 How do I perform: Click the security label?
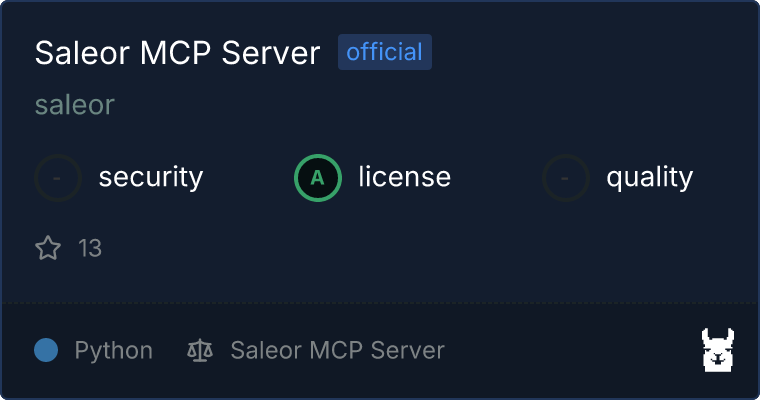click(151, 177)
